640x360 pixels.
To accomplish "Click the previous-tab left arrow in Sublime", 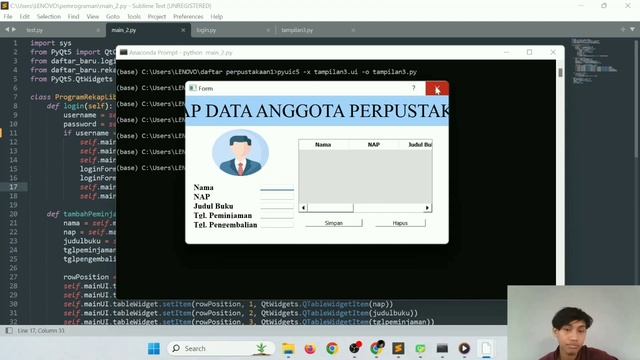I will (7, 29).
